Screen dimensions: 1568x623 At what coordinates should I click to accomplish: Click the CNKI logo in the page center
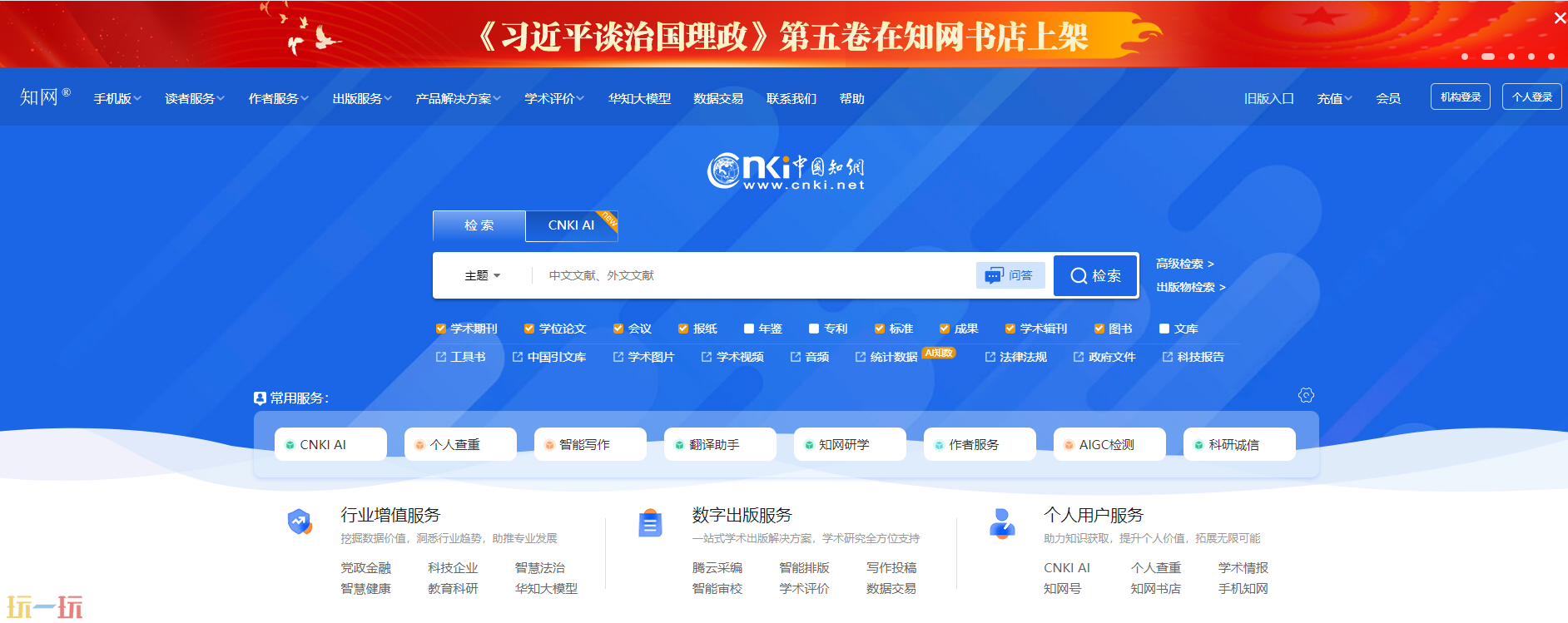point(786,171)
